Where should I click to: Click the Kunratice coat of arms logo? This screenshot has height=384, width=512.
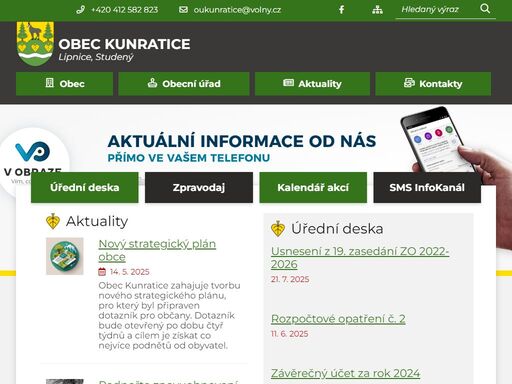[35, 43]
